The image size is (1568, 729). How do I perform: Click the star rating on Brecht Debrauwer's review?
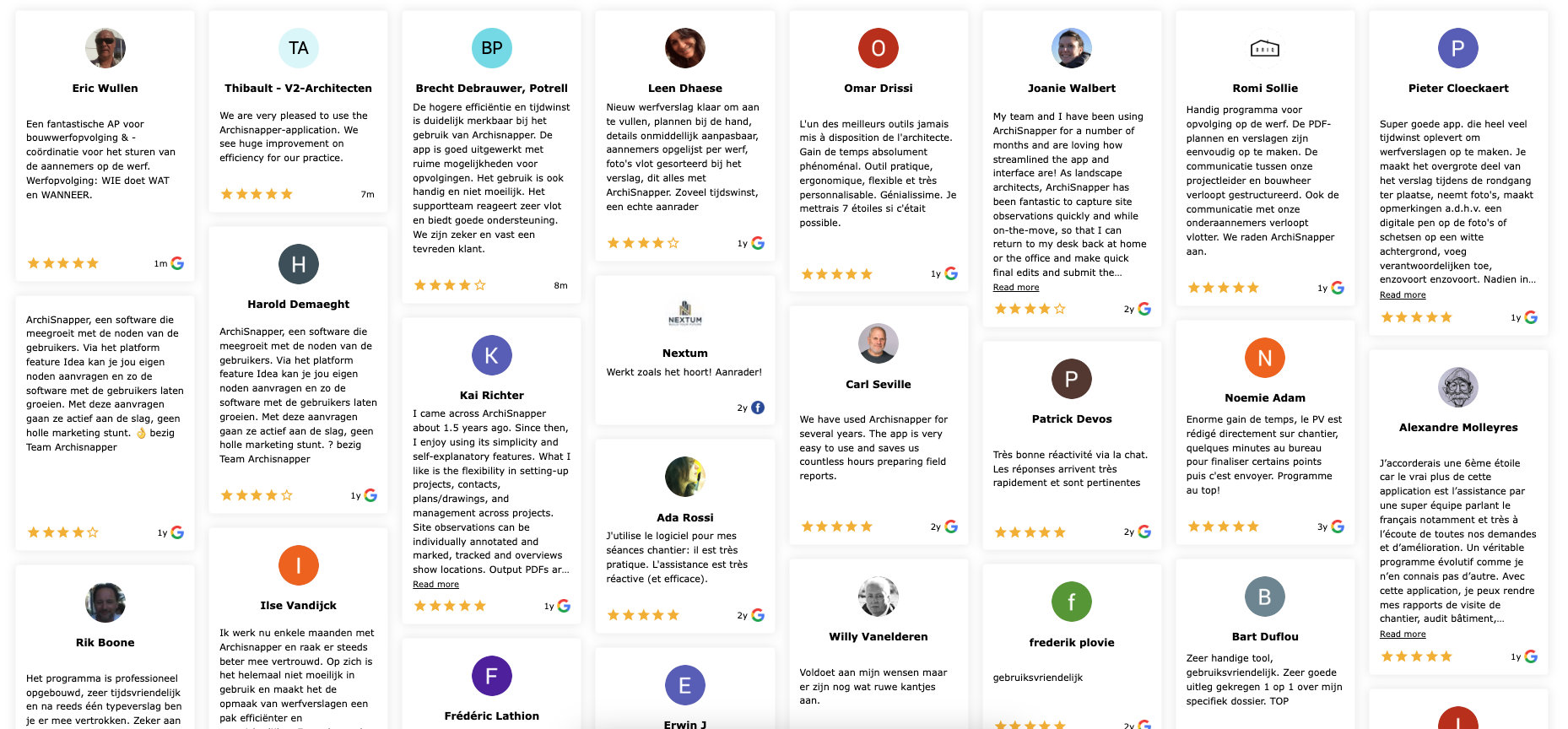point(450,285)
